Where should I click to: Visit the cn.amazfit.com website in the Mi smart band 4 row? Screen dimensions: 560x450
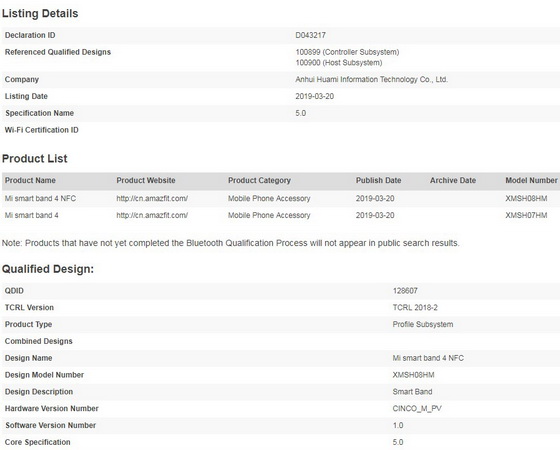point(152,215)
